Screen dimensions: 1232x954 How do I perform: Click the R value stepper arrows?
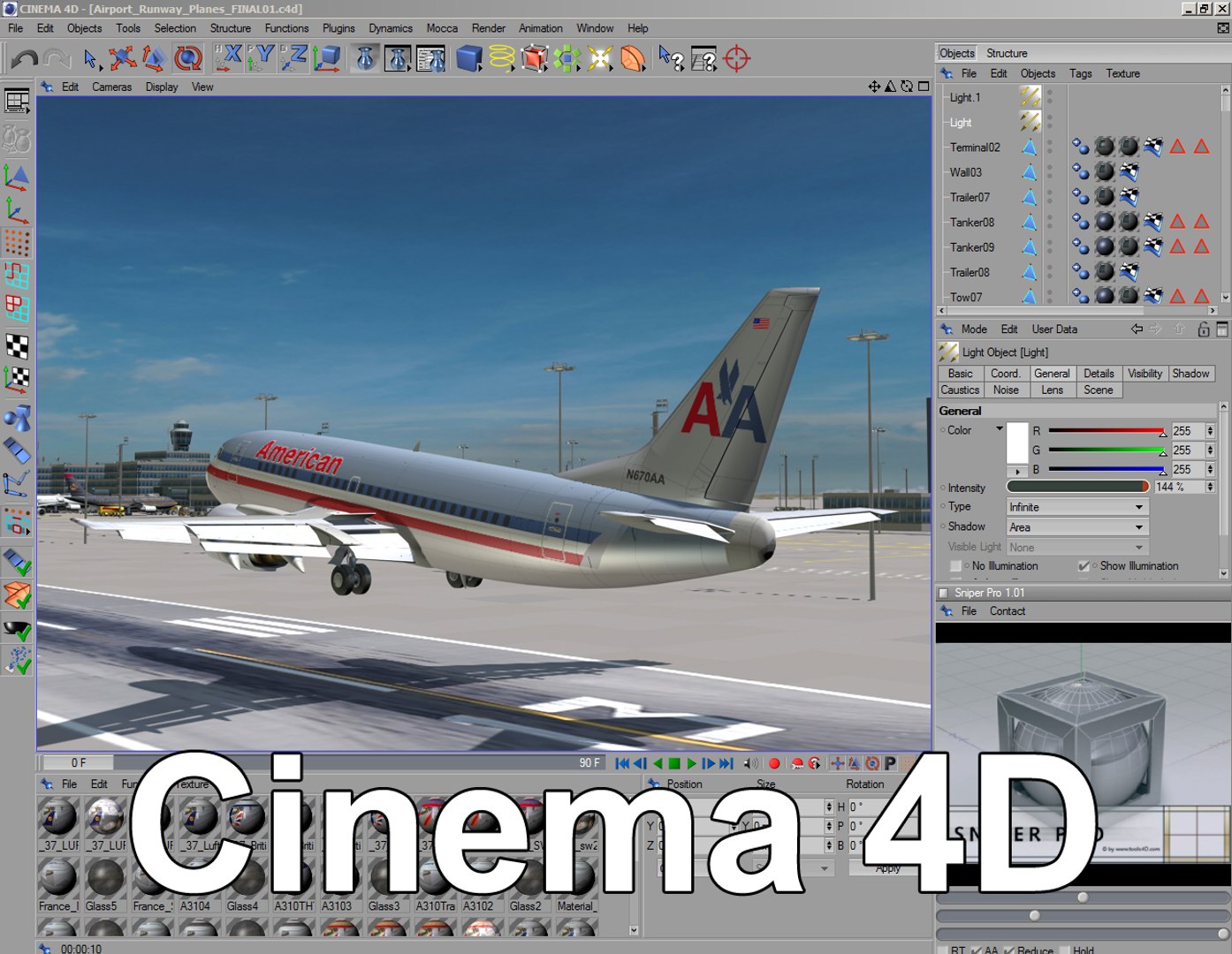tap(1210, 431)
